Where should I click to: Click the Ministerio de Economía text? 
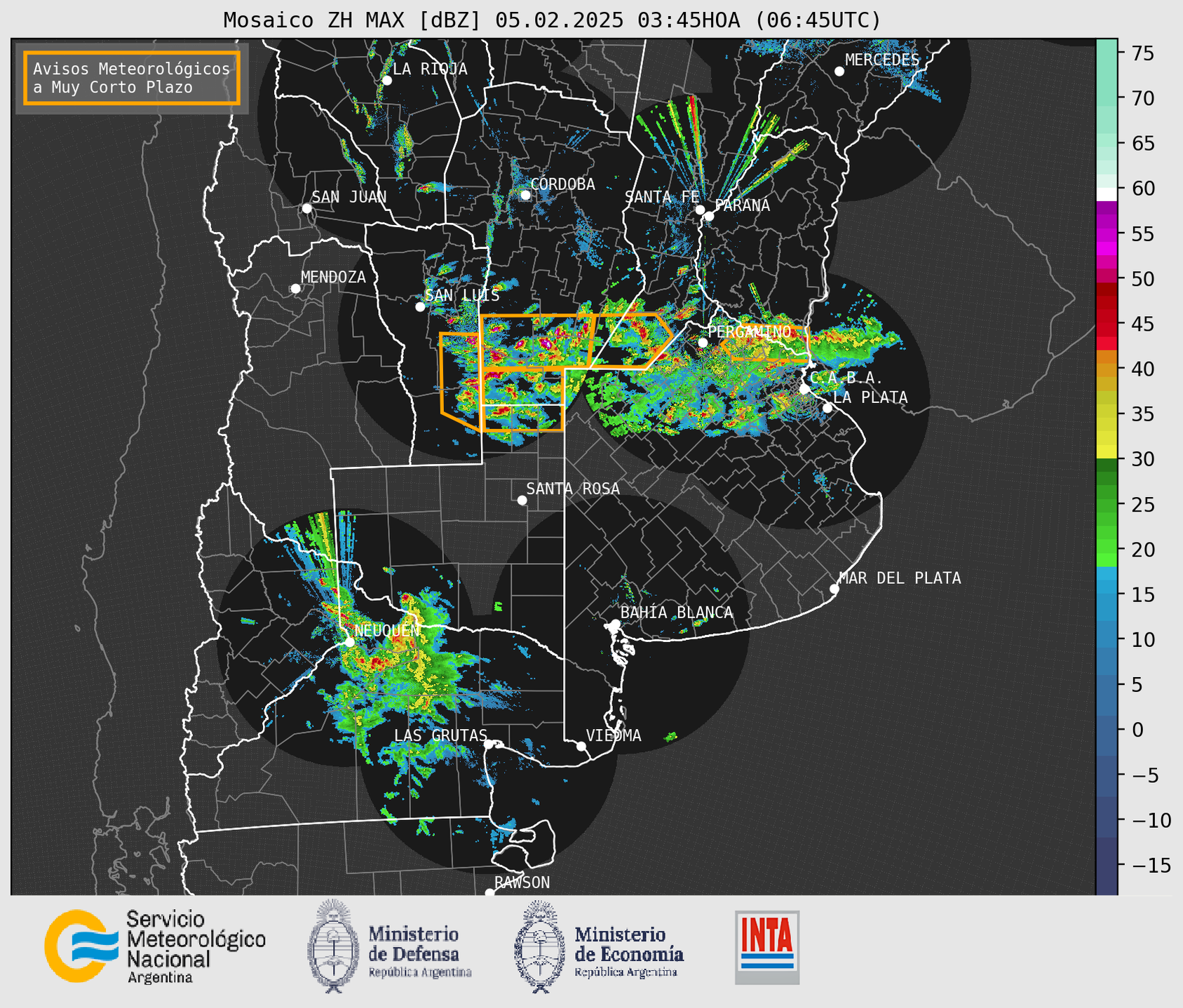coord(629,952)
